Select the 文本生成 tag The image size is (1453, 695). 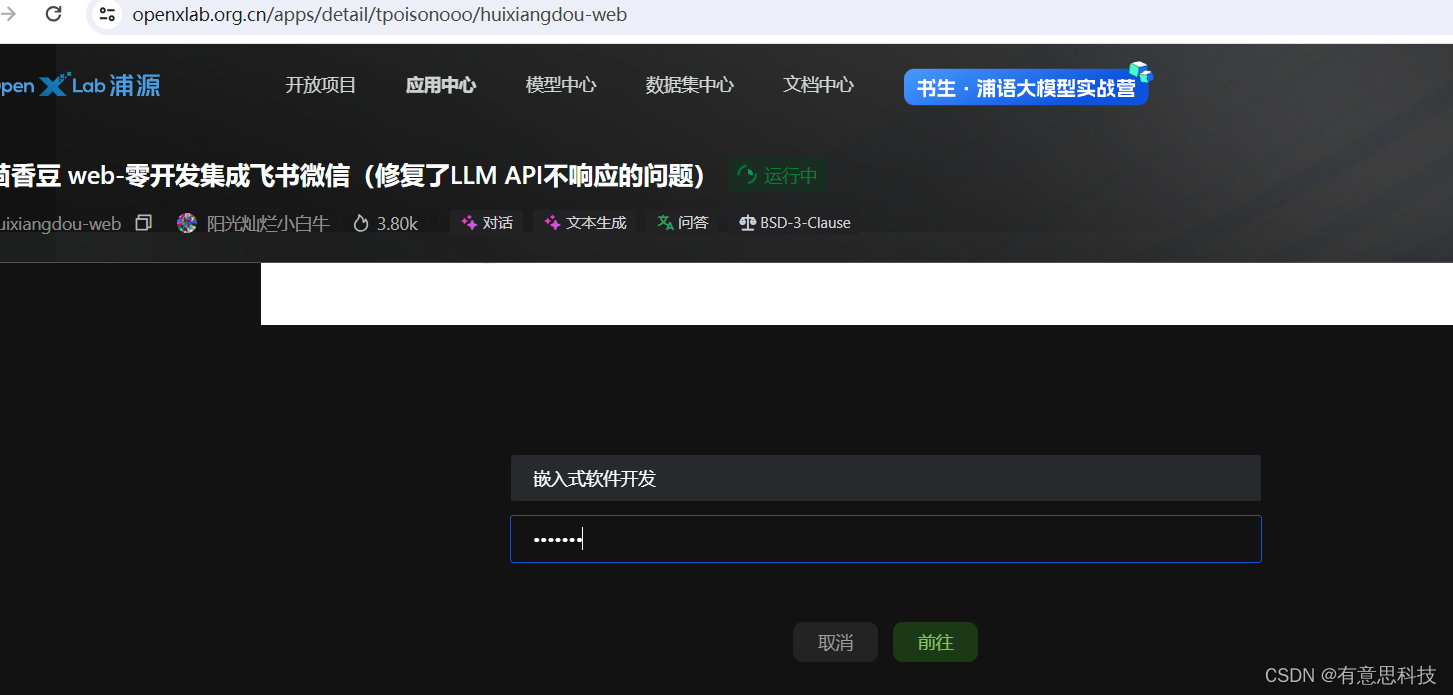pos(586,223)
